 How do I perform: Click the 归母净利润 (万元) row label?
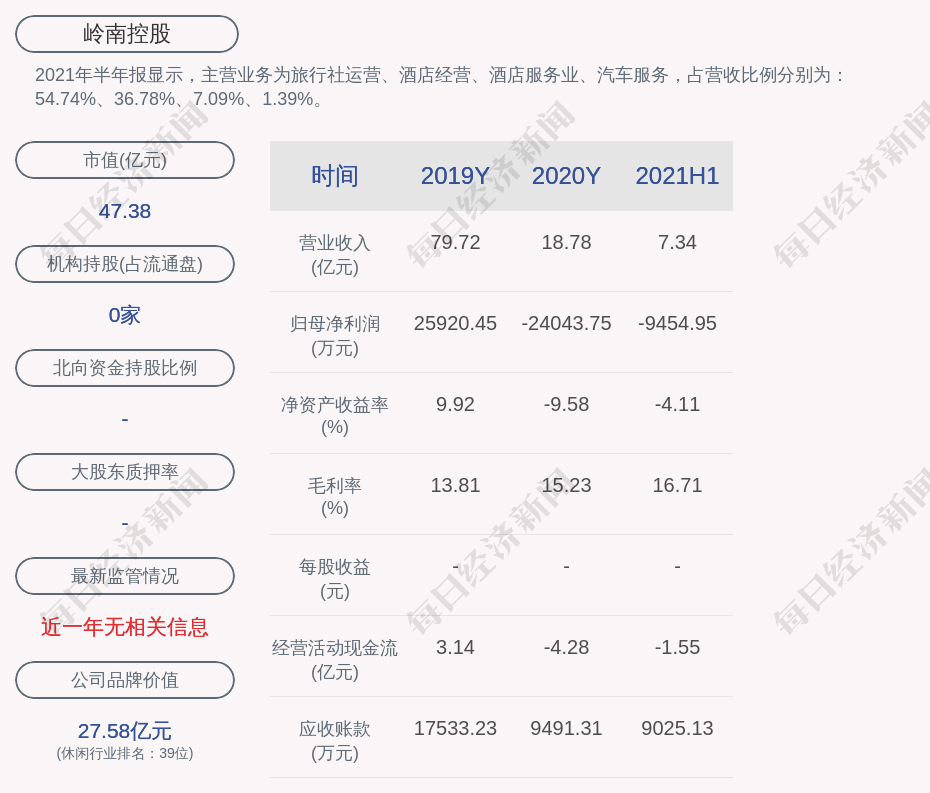pos(335,336)
